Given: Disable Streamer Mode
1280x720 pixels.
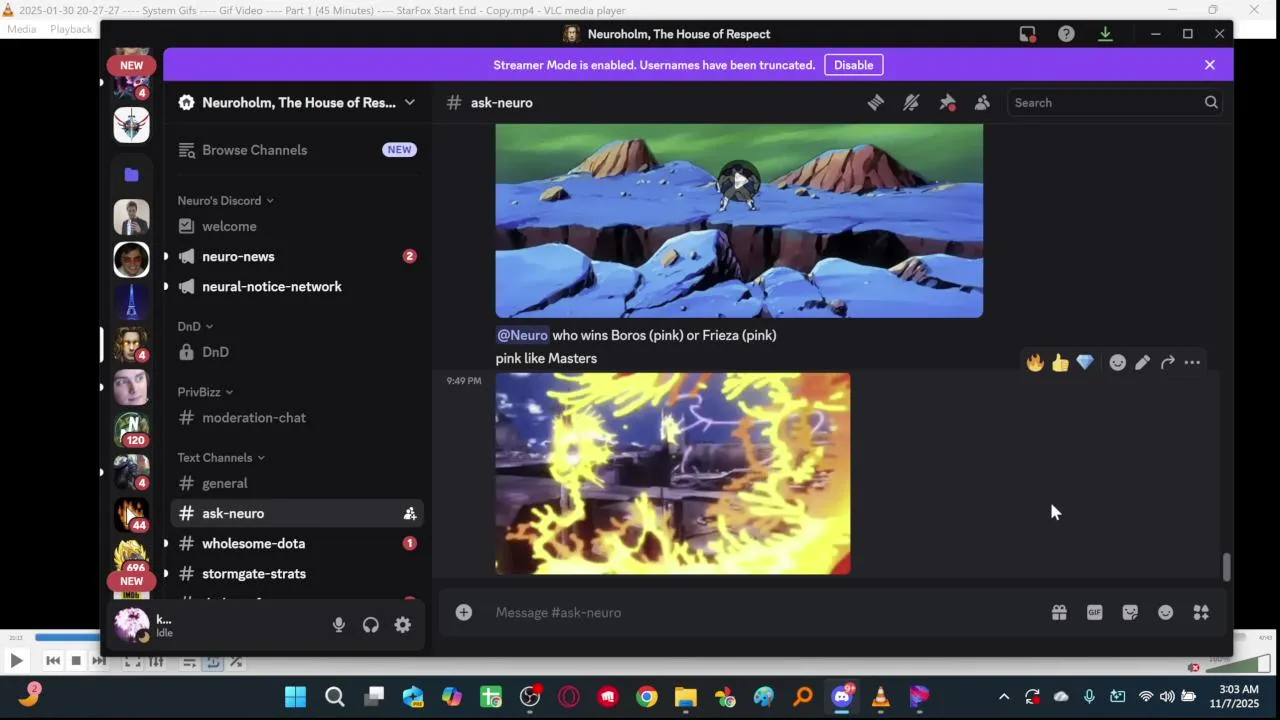Looking at the screenshot, I should coord(853,65).
